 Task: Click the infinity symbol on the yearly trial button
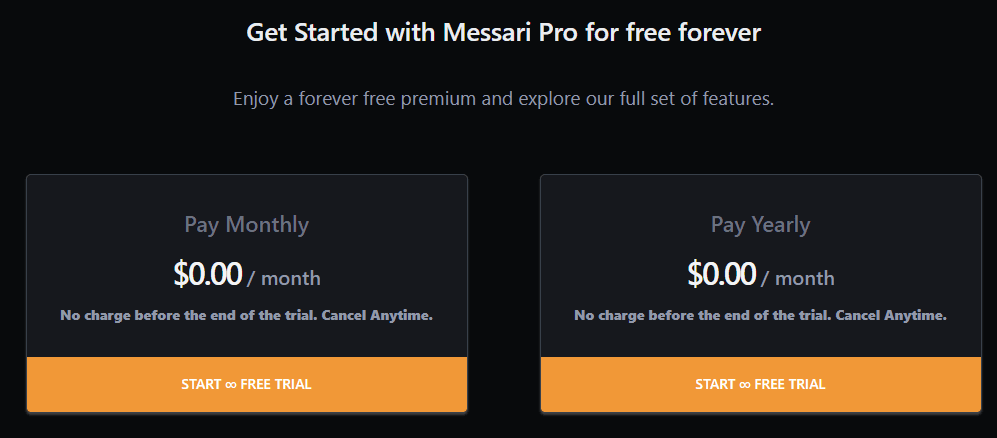[744, 384]
